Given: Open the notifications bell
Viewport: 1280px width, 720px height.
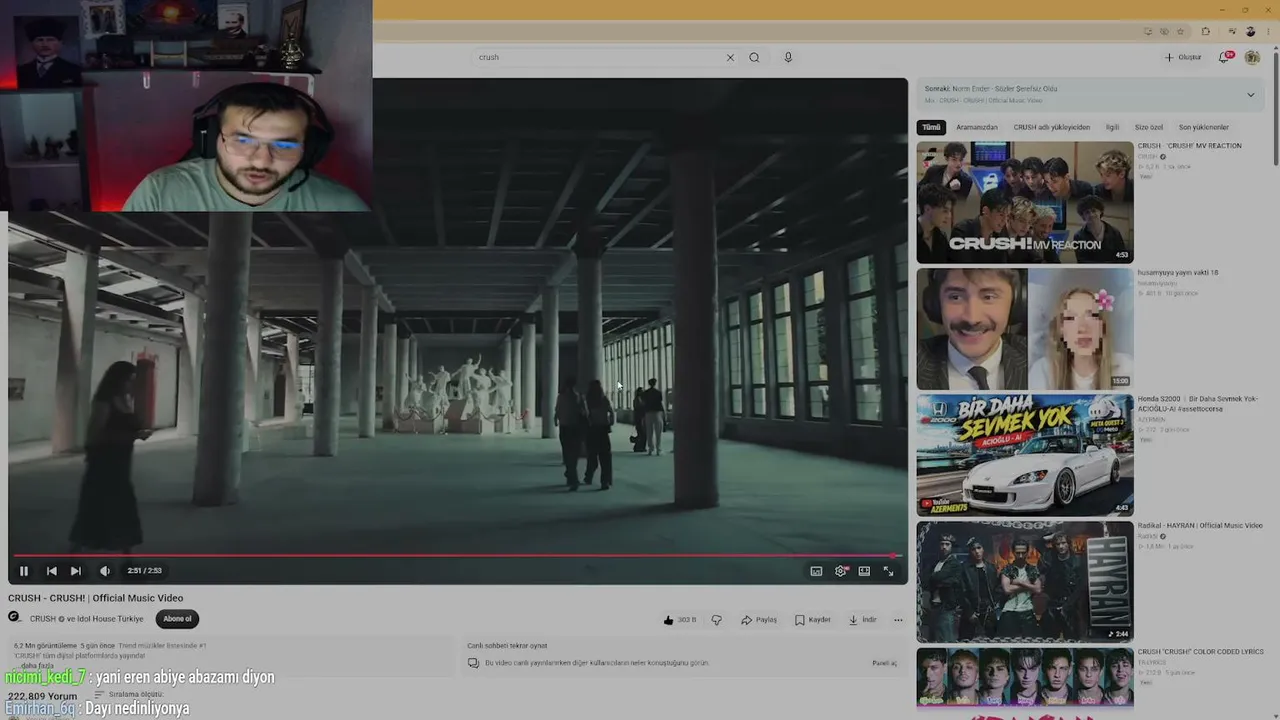Looking at the screenshot, I should [x=1224, y=57].
